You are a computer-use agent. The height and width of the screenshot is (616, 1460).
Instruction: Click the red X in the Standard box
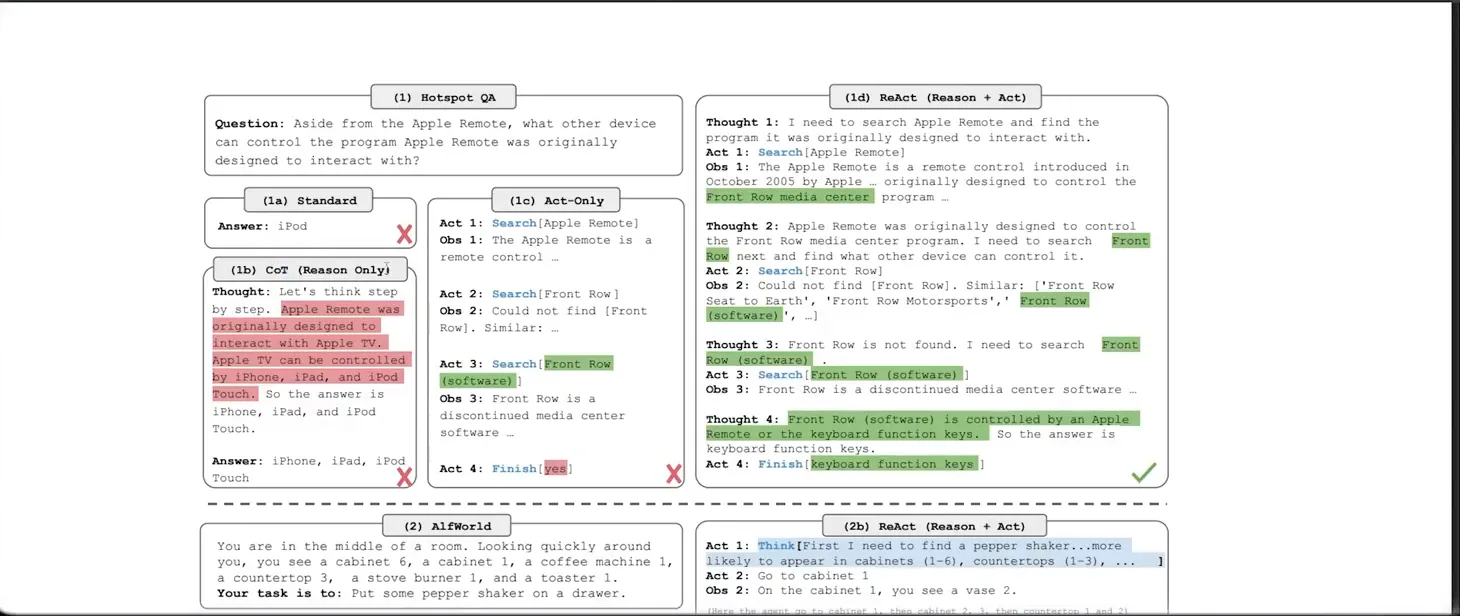pyautogui.click(x=404, y=234)
